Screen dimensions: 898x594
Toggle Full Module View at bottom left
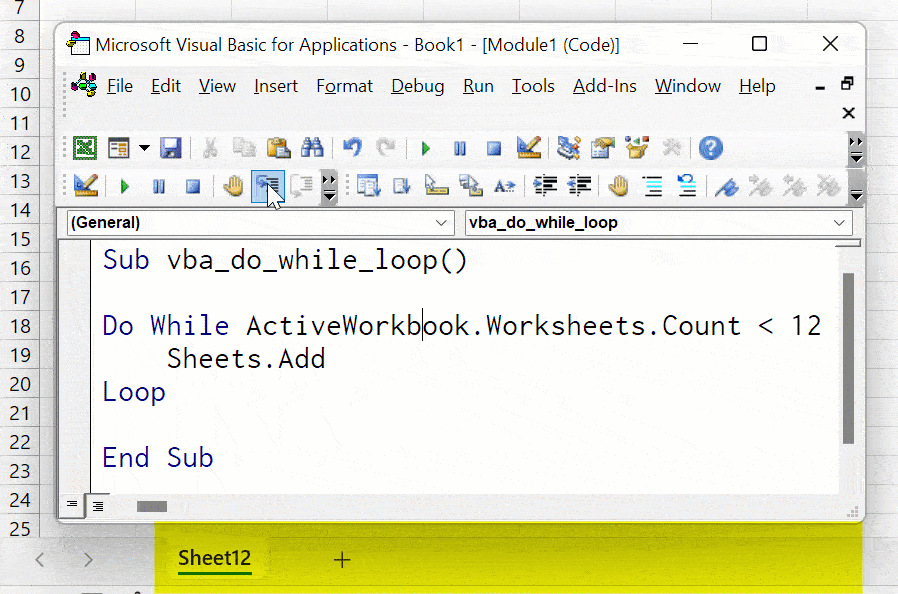coord(97,506)
